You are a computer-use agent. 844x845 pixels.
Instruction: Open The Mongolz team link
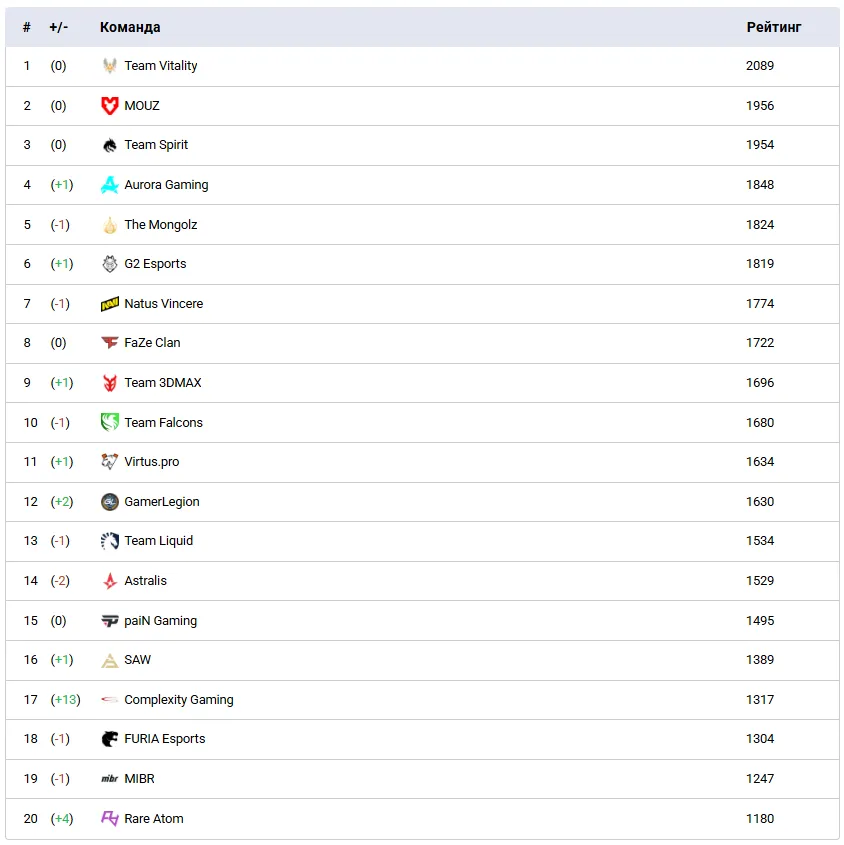tap(160, 225)
